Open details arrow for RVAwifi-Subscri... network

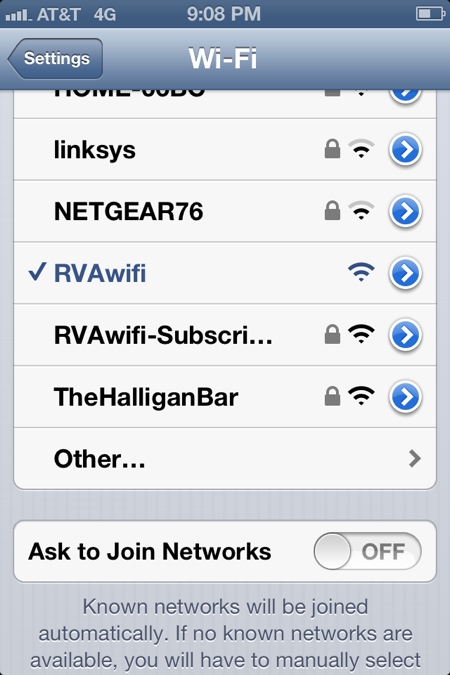tap(405, 335)
